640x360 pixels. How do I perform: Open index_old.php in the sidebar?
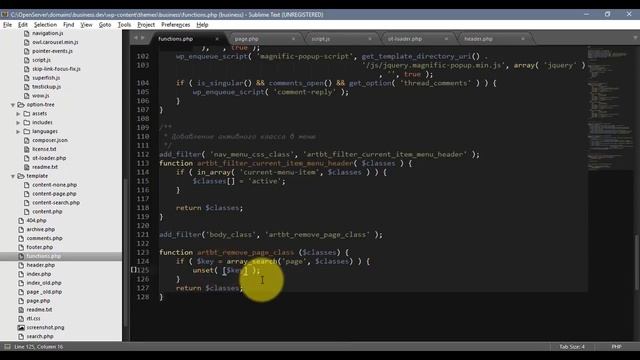coord(44,283)
